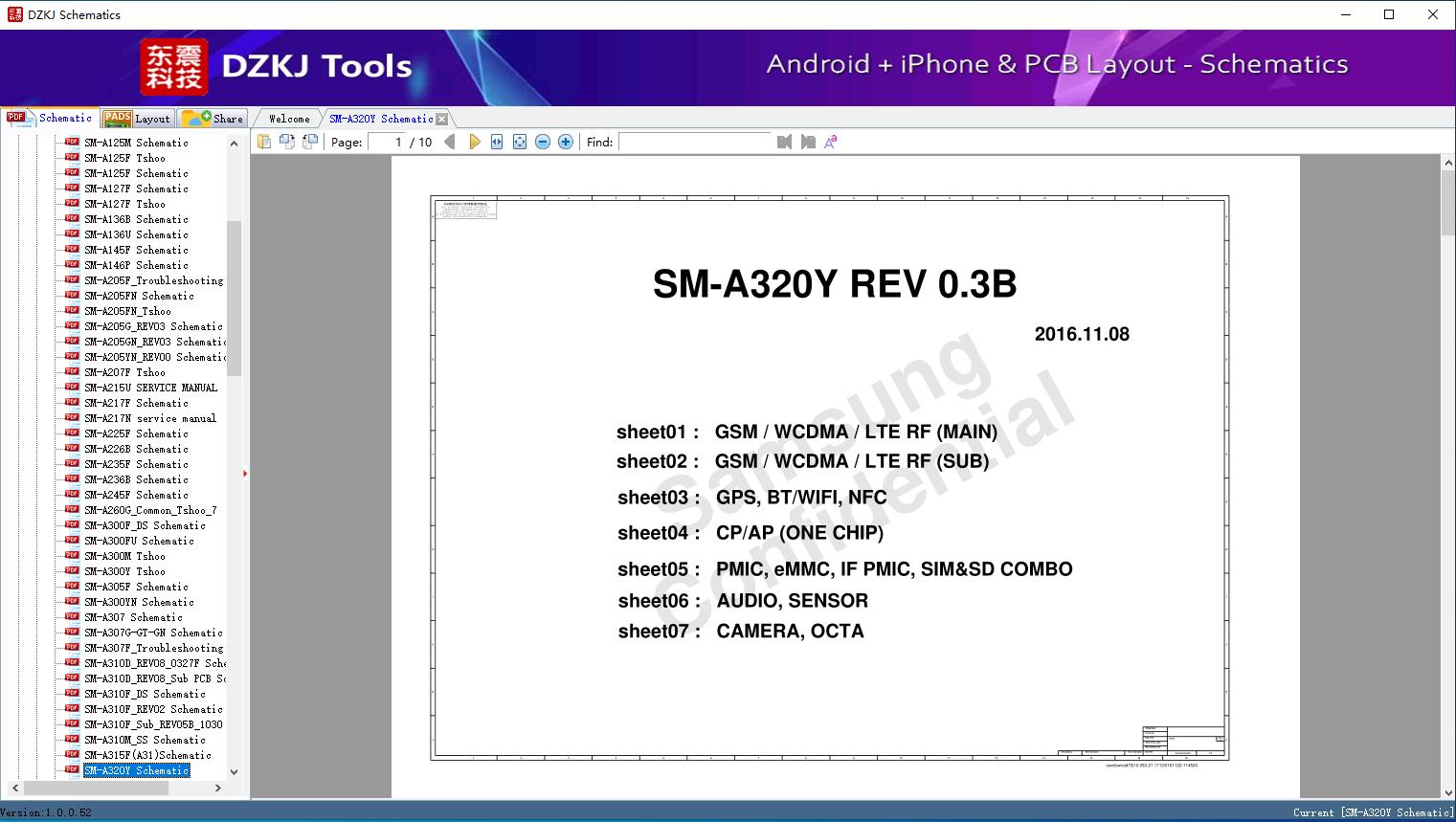
Task: Switch to the Schematic panel tab
Action: pos(50,118)
